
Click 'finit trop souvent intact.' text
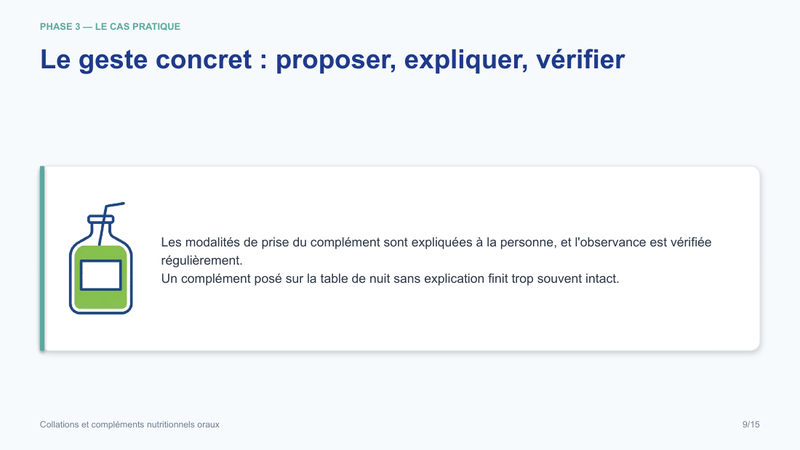554,279
